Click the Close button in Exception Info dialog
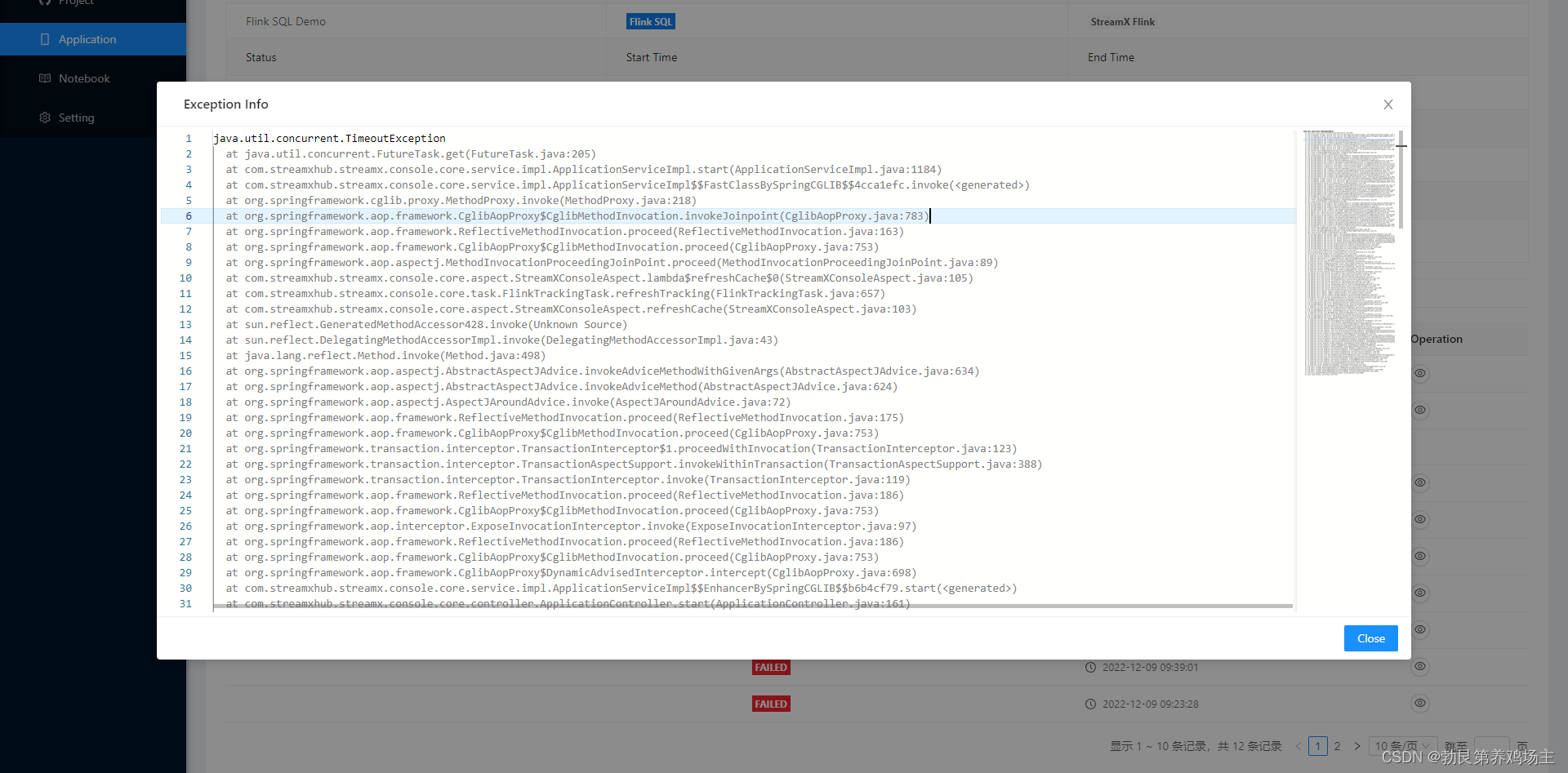The height and width of the screenshot is (773, 1568). pos(1370,638)
